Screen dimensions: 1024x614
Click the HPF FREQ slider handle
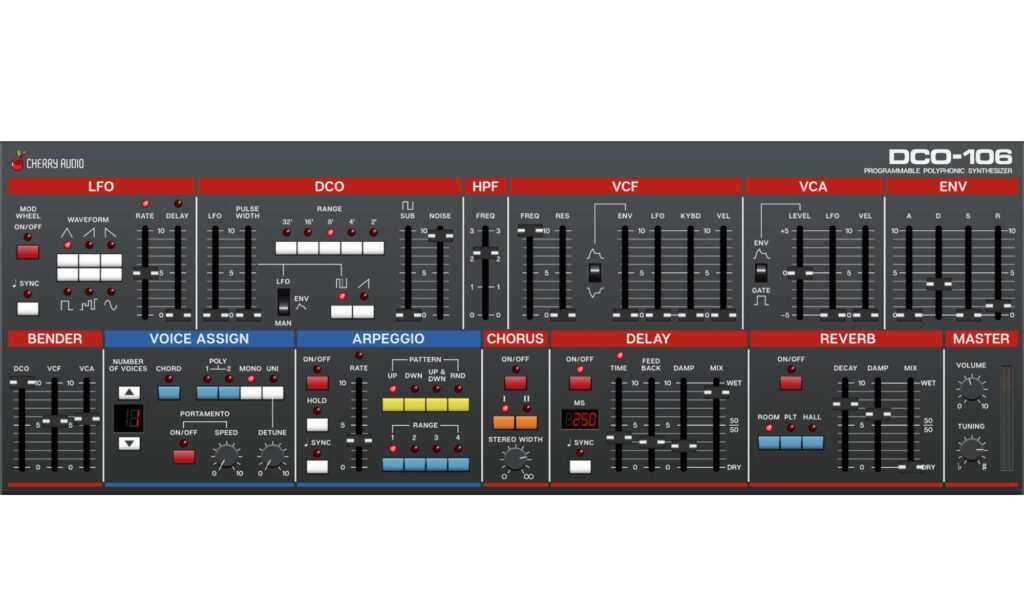coord(485,253)
